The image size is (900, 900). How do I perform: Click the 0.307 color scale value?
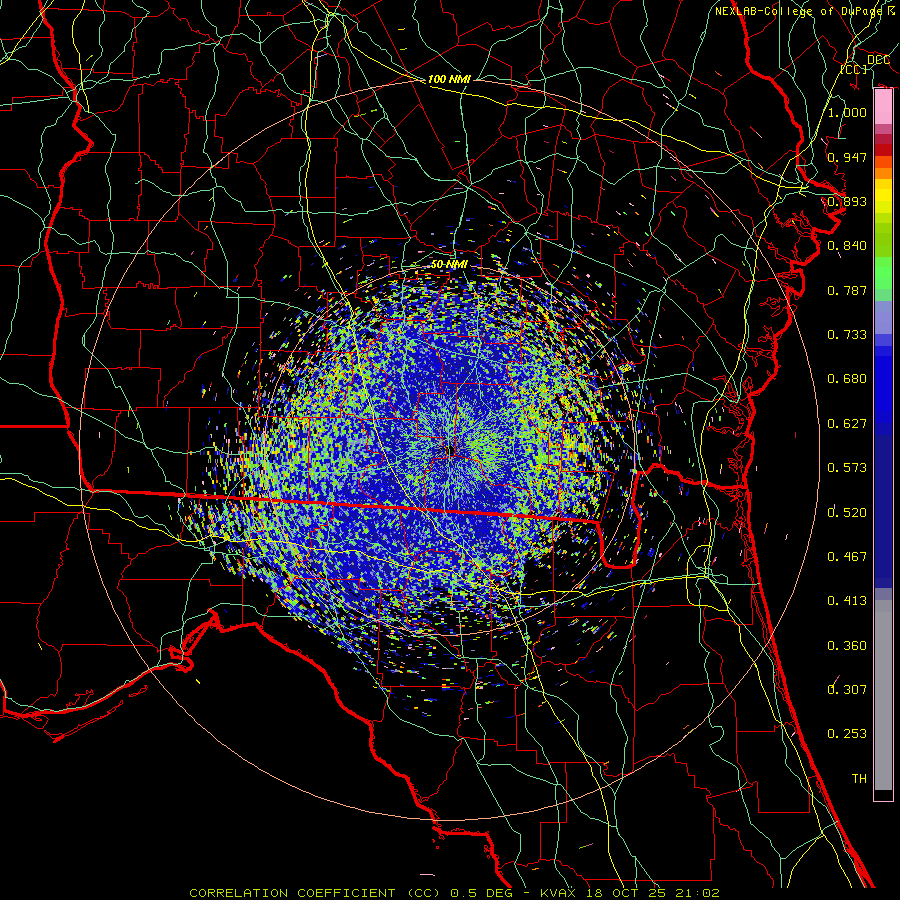(x=847, y=690)
